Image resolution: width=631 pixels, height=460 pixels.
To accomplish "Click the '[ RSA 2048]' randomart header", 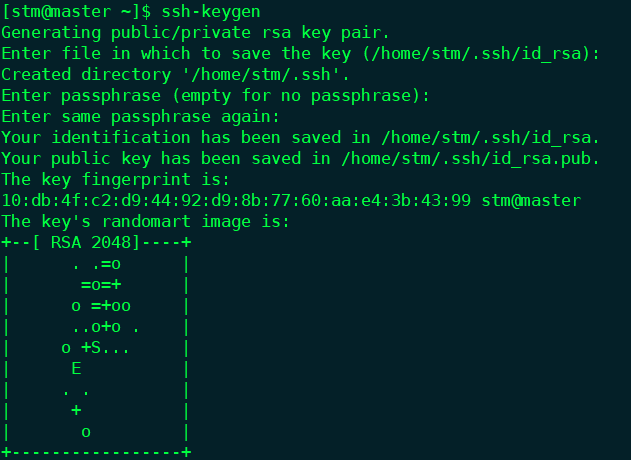I will (86, 243).
